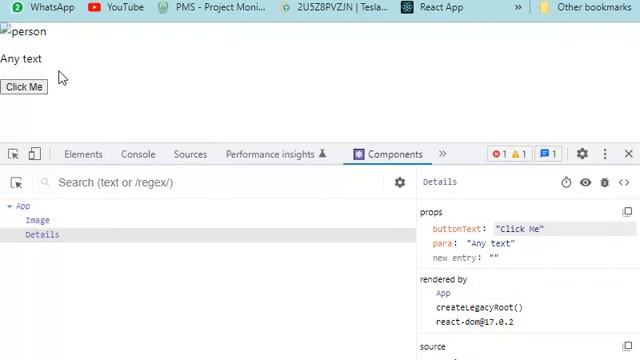Open the Components view settings gear
This screenshot has height=360, width=640.
click(x=400, y=182)
